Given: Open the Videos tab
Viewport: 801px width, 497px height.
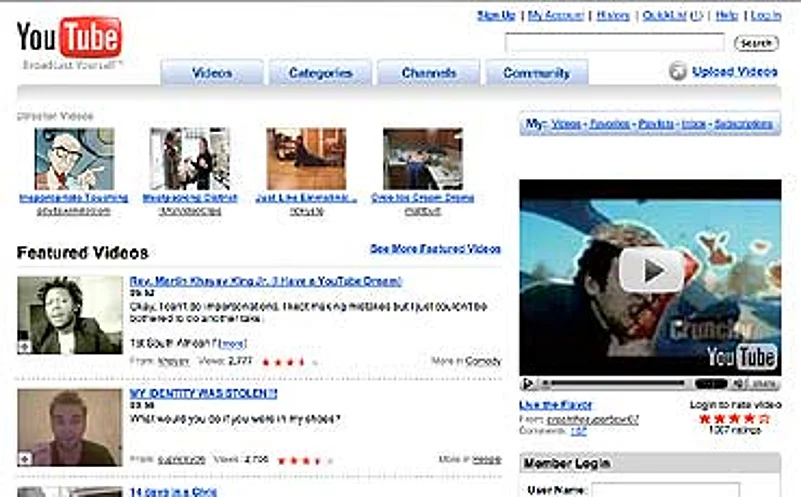Looking at the screenshot, I should [212, 73].
